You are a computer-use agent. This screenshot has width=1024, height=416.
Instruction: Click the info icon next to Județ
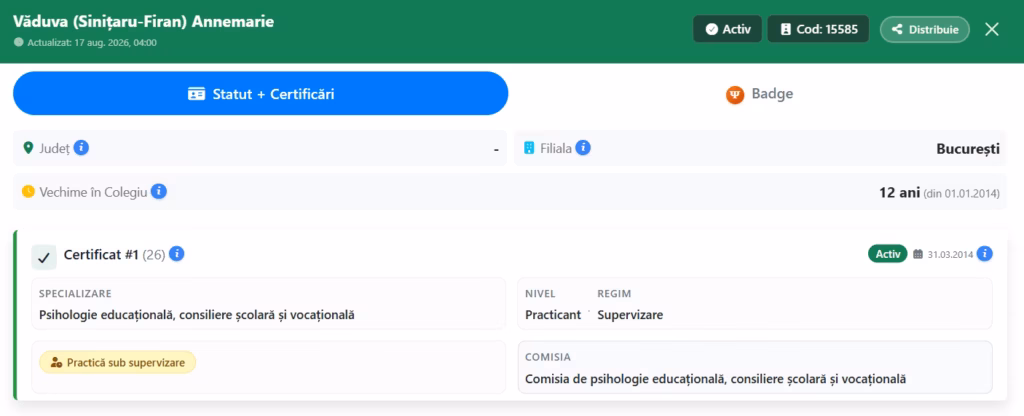(x=81, y=148)
